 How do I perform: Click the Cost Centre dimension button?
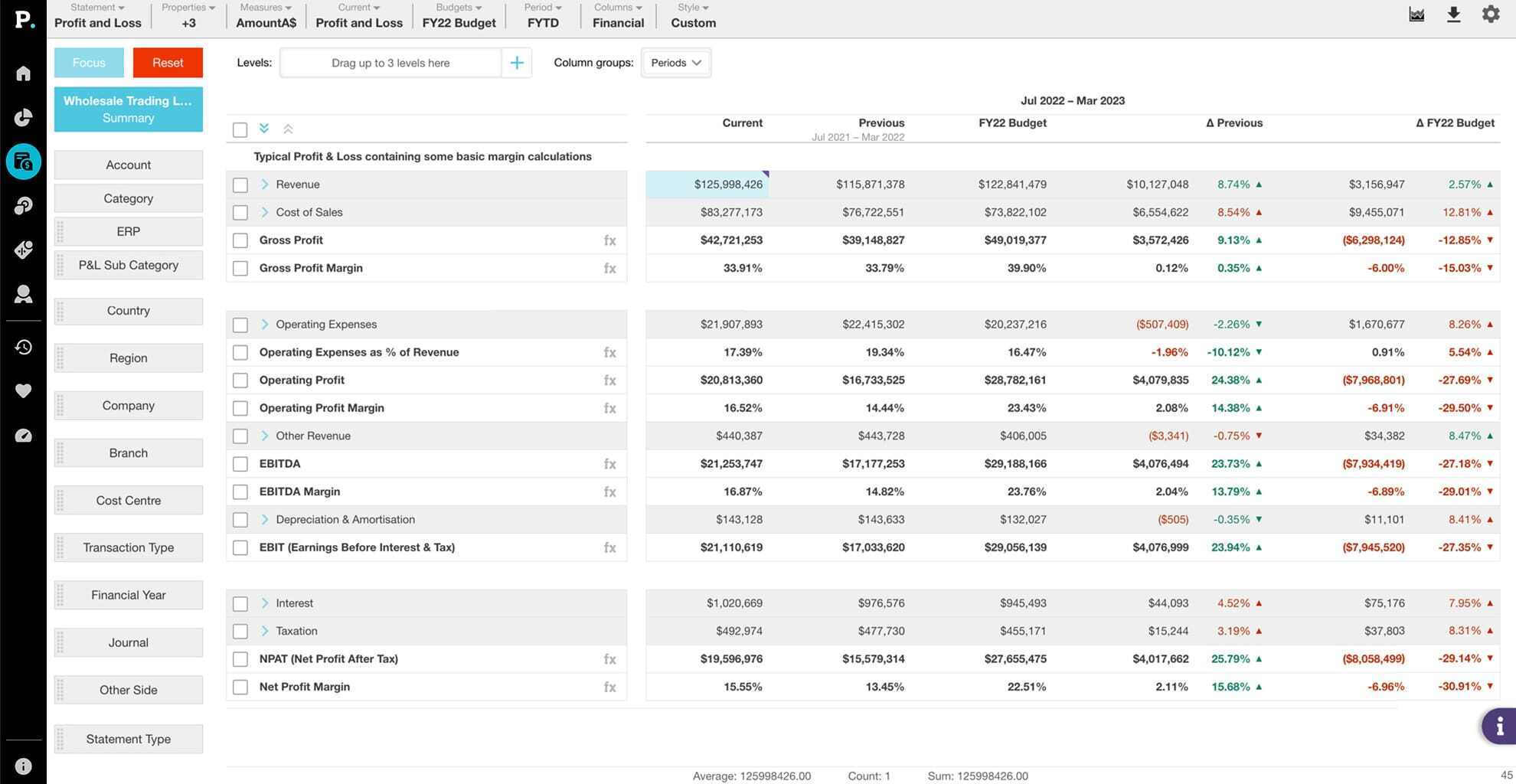(129, 501)
